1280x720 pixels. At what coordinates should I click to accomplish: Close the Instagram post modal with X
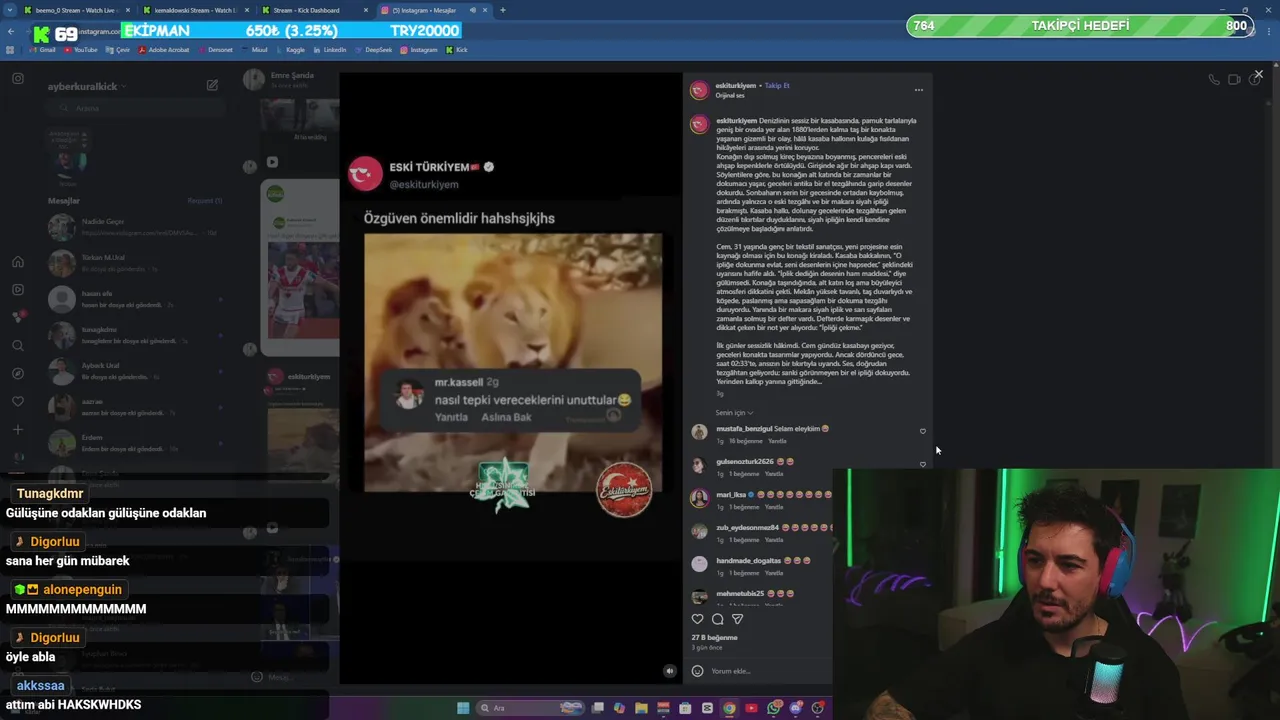coord(1258,74)
